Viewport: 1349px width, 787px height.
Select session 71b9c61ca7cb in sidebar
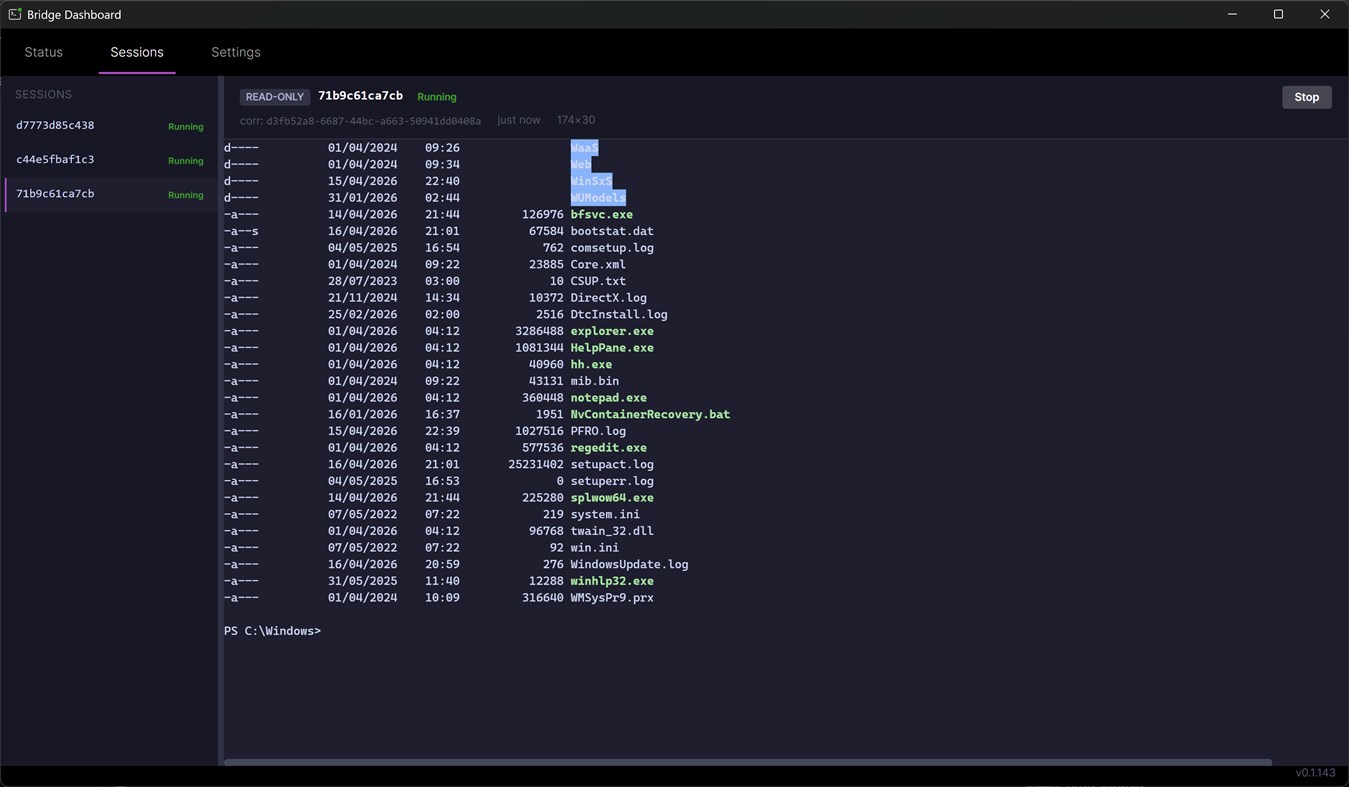coord(109,194)
